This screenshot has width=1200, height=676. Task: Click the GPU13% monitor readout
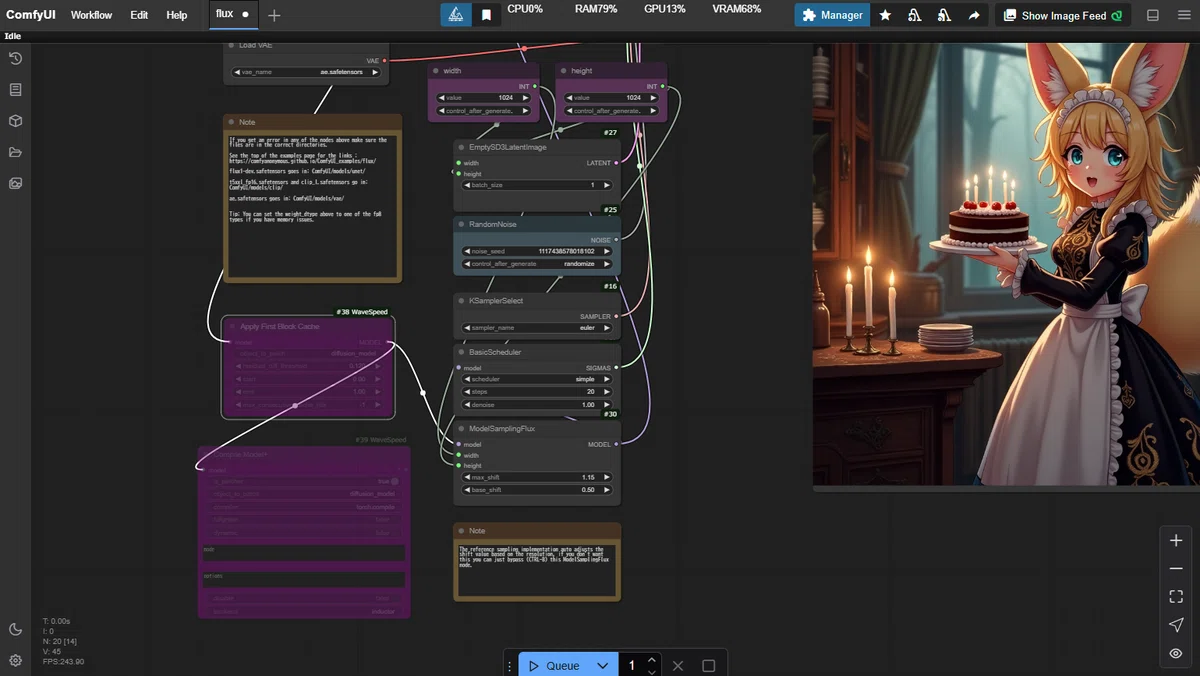[665, 8]
